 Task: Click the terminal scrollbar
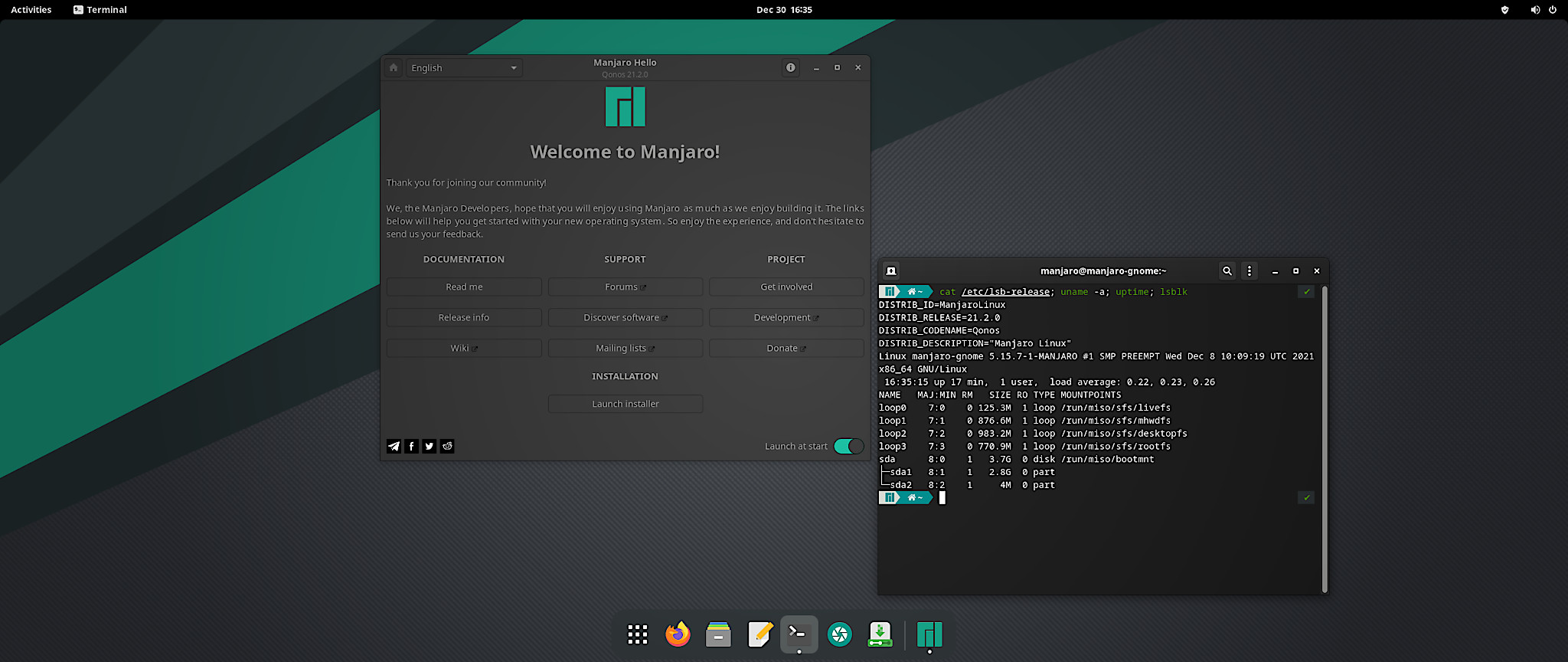[x=1325, y=439]
